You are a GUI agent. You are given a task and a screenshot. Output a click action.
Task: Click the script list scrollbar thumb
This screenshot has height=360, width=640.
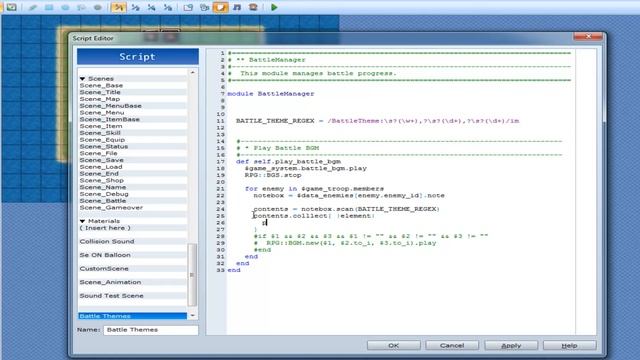point(192,274)
